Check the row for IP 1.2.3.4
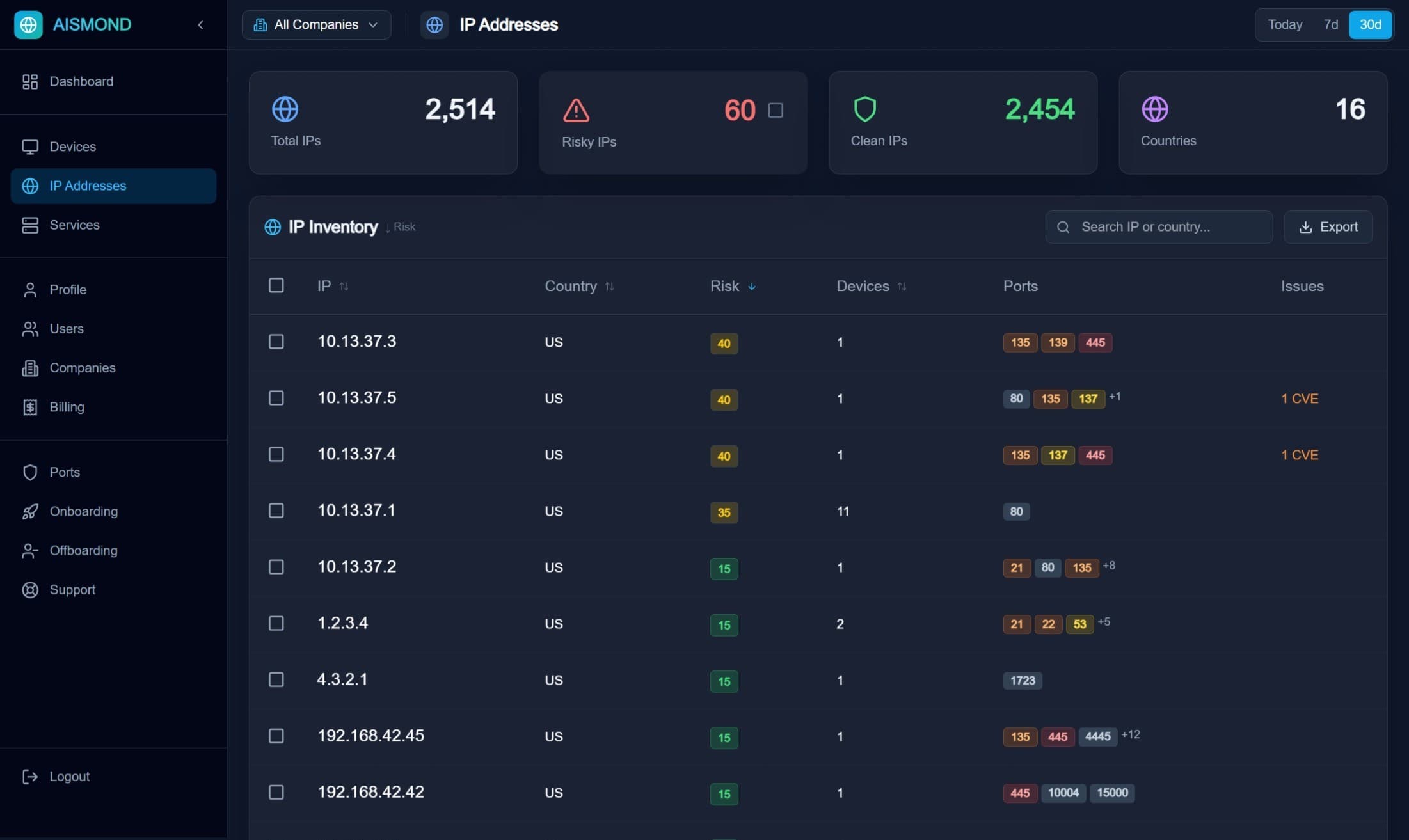 pyautogui.click(x=276, y=623)
